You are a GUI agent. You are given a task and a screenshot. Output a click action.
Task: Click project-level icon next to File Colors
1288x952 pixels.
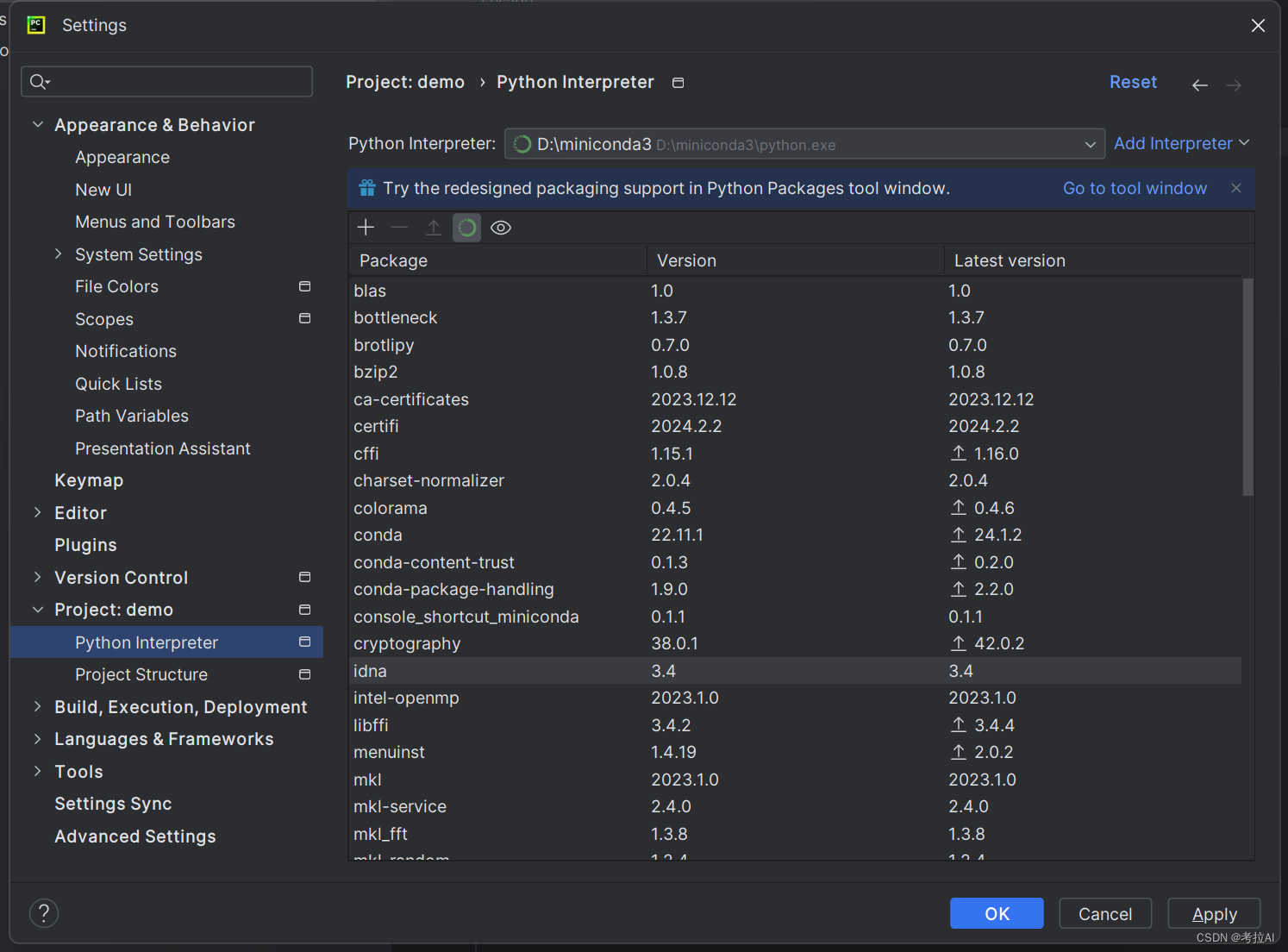coord(304,286)
